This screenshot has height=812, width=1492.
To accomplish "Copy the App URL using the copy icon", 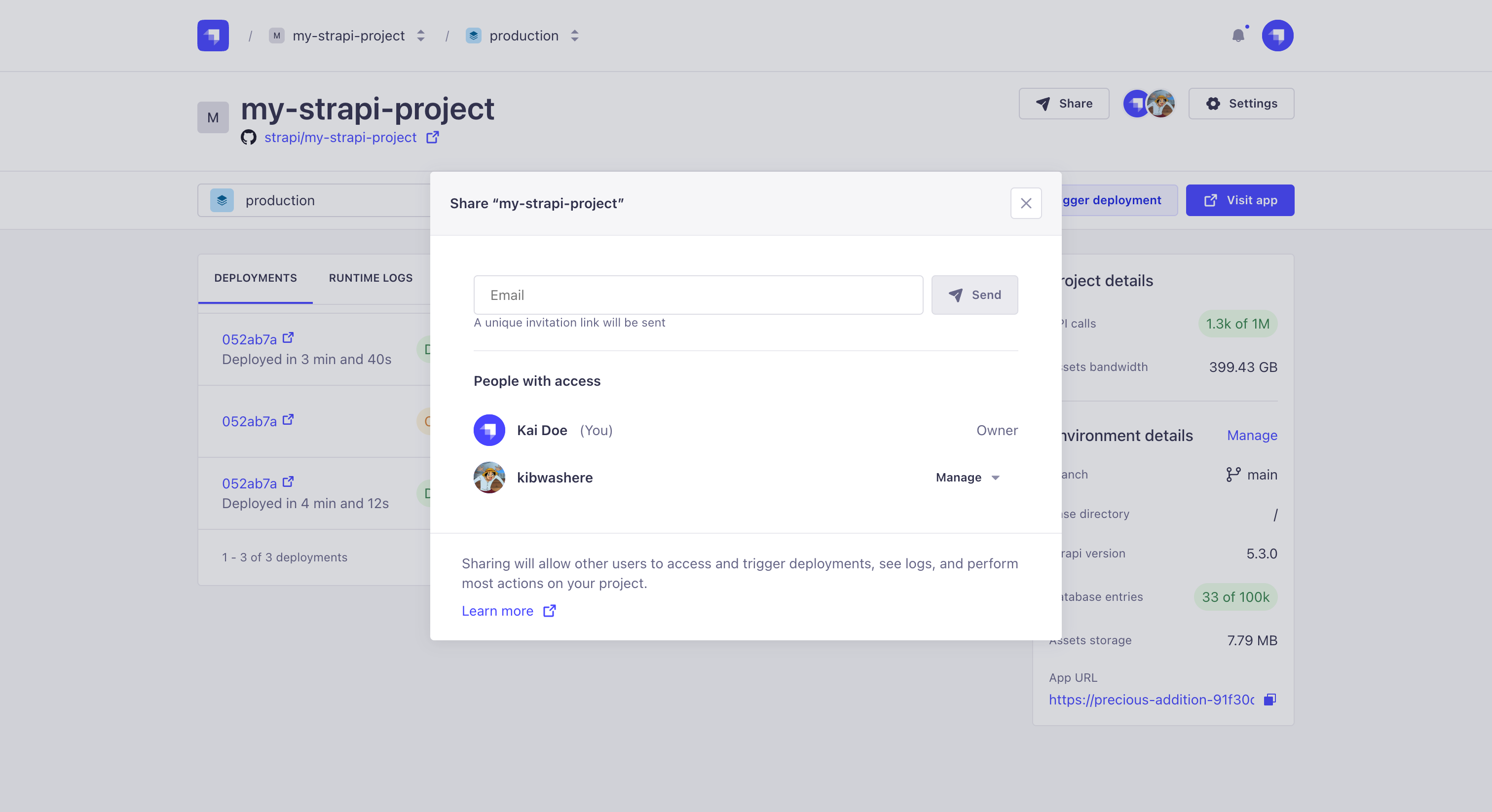I will 1269,700.
